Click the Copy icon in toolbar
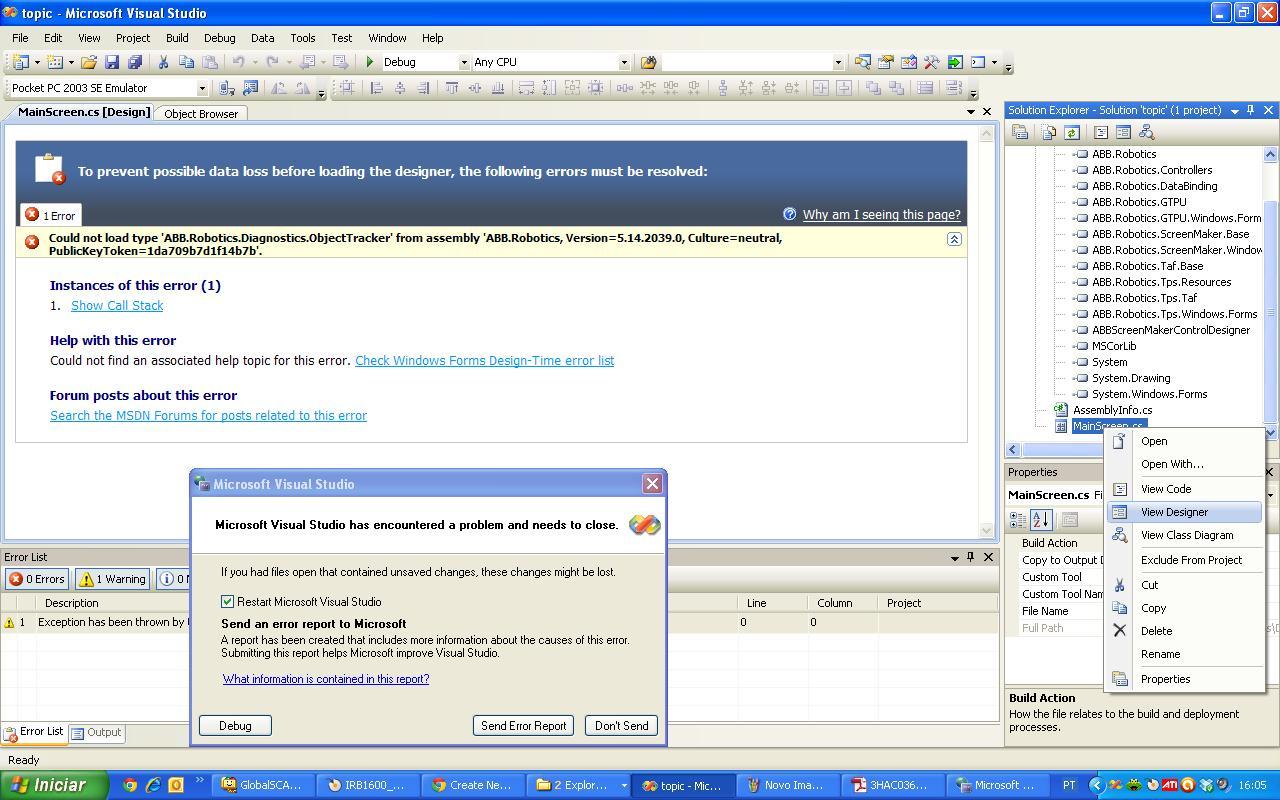 [x=186, y=62]
